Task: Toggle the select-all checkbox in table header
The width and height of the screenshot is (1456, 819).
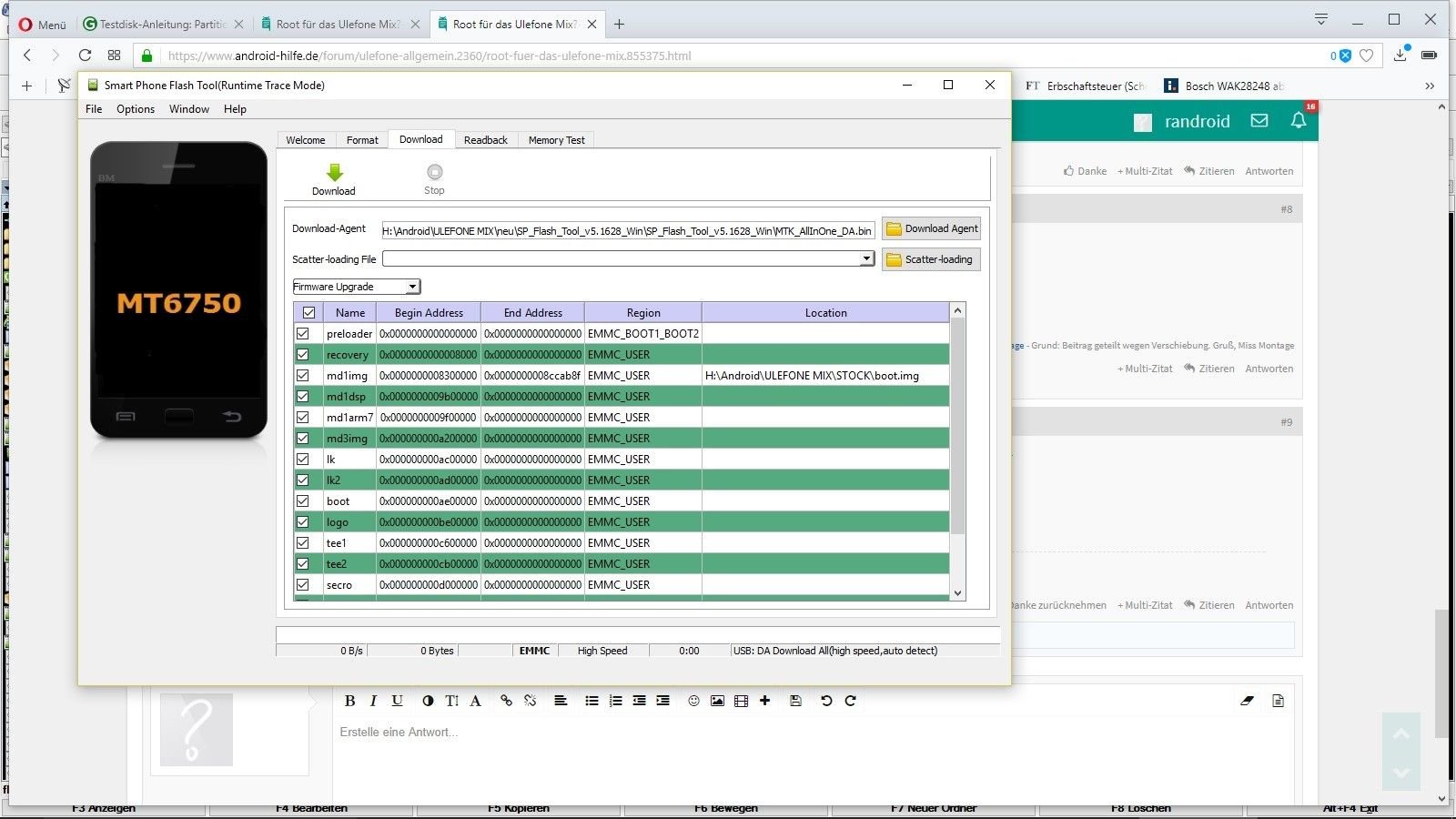Action: coord(308,312)
